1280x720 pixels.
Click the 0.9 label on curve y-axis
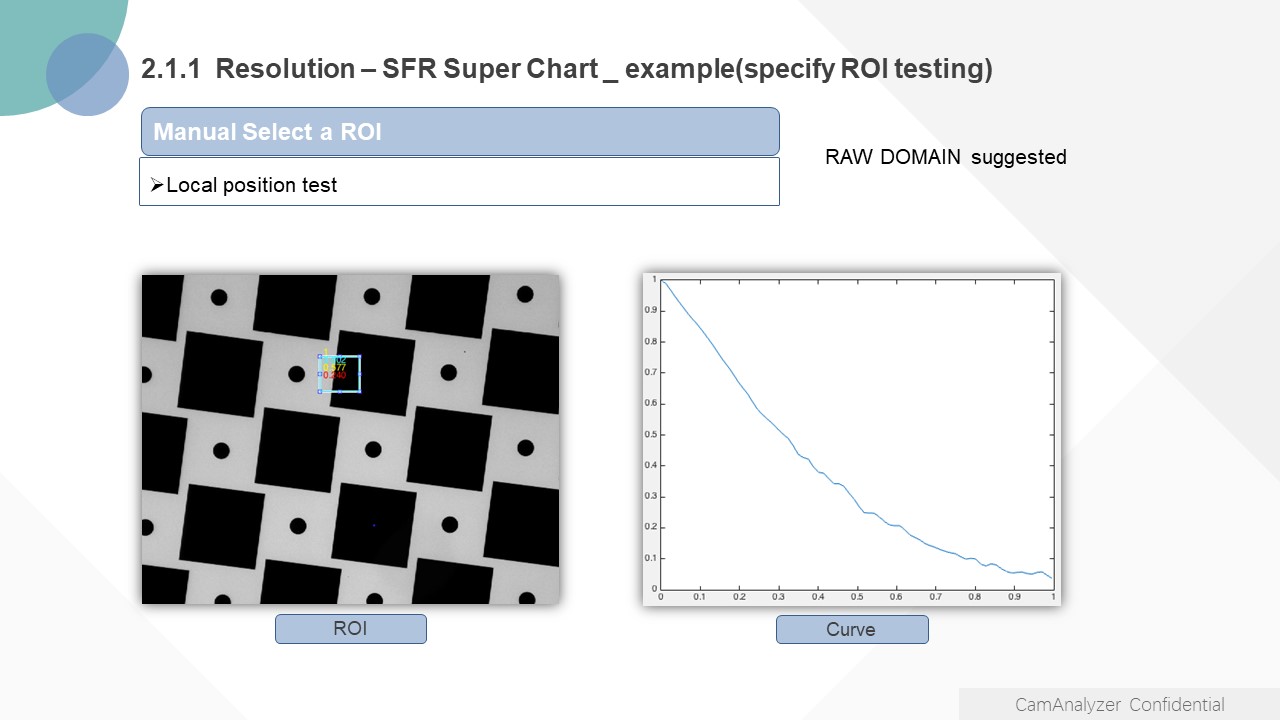coord(651,311)
